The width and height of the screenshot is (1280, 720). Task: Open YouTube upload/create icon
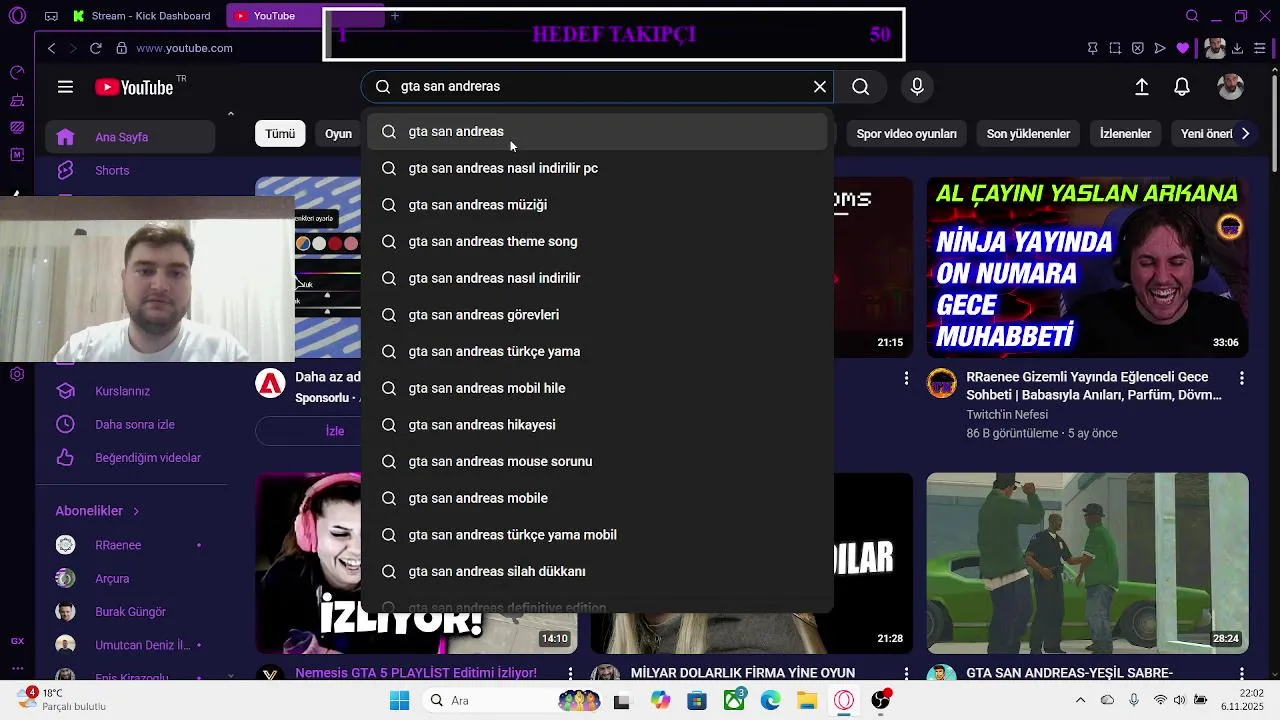(1142, 87)
